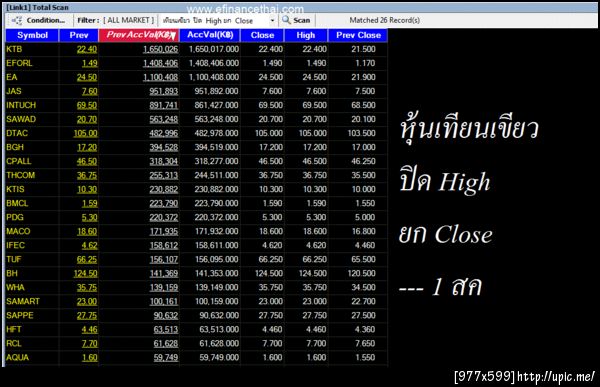This screenshot has height=387, width=600.
Task: Click KTB's Prev price 22.40 link
Action: pyautogui.click(x=87, y=49)
